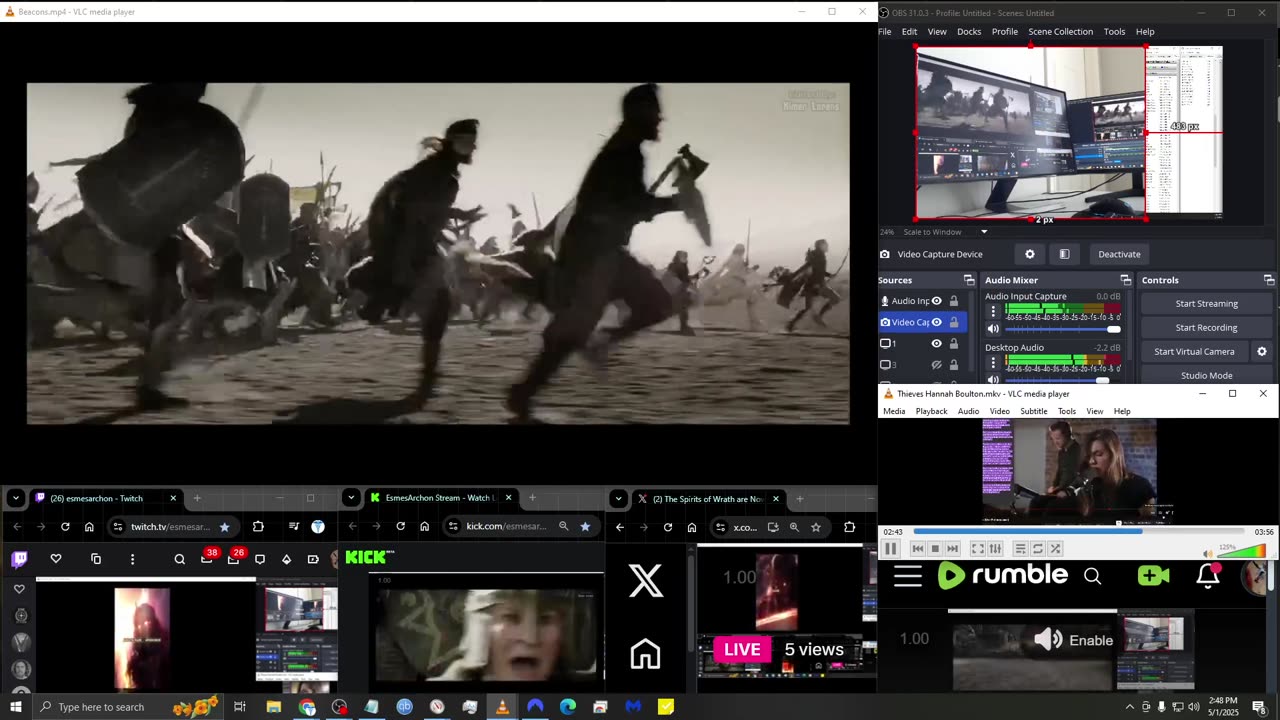
Task: Open Video Capture Device properties gear
Action: (1030, 254)
